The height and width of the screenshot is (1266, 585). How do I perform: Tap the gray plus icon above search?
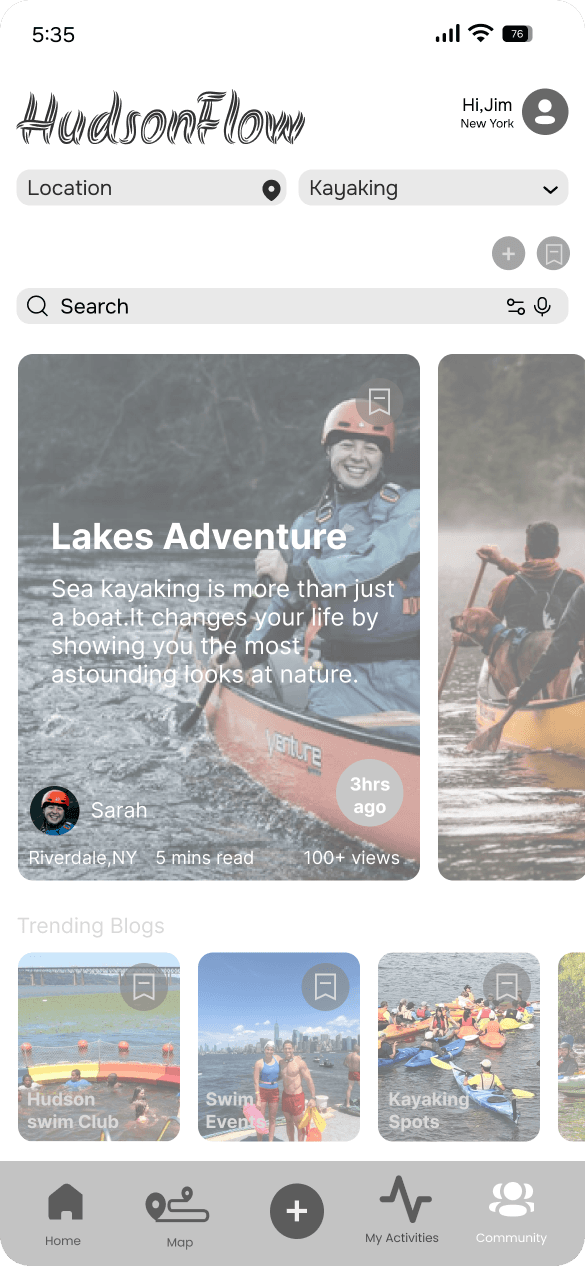click(508, 254)
